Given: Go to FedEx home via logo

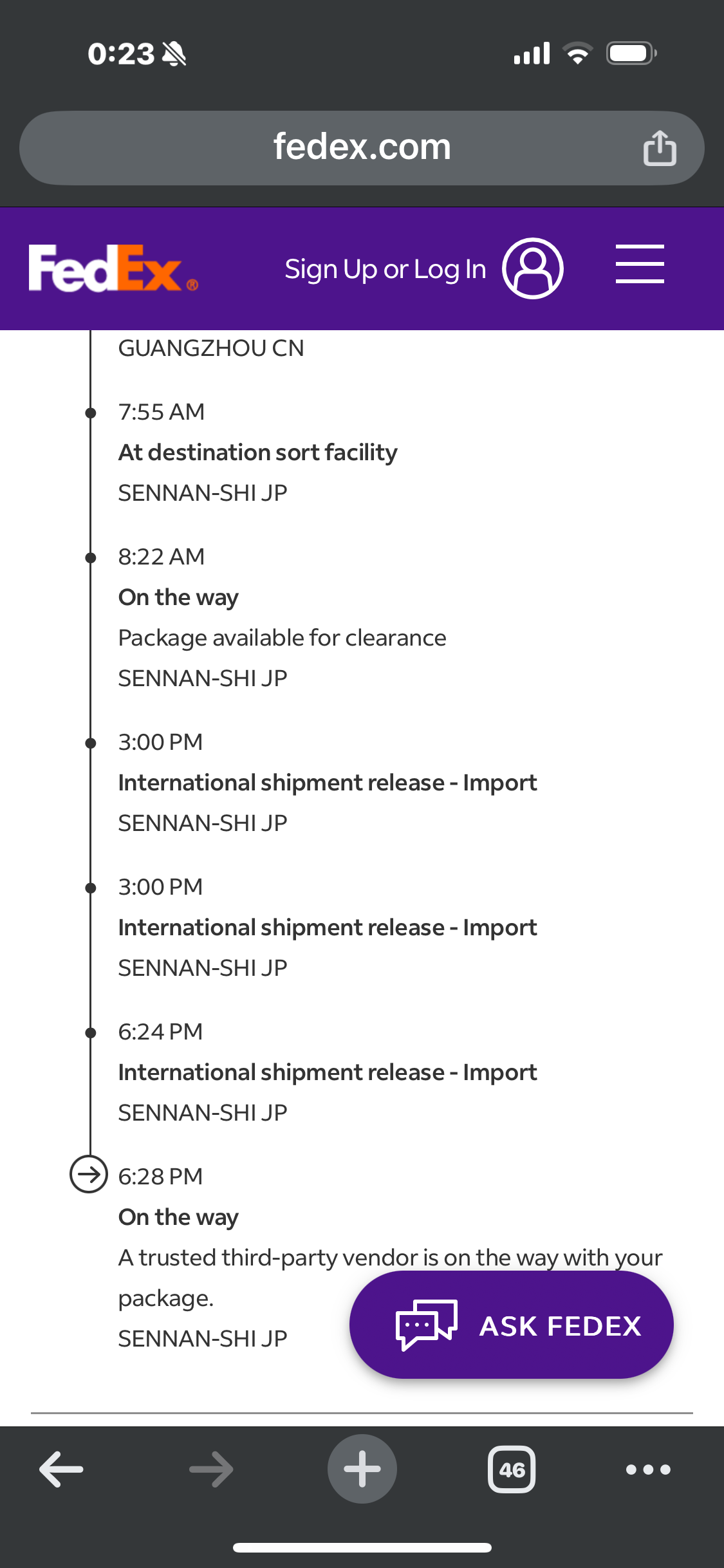Looking at the screenshot, I should (x=113, y=268).
